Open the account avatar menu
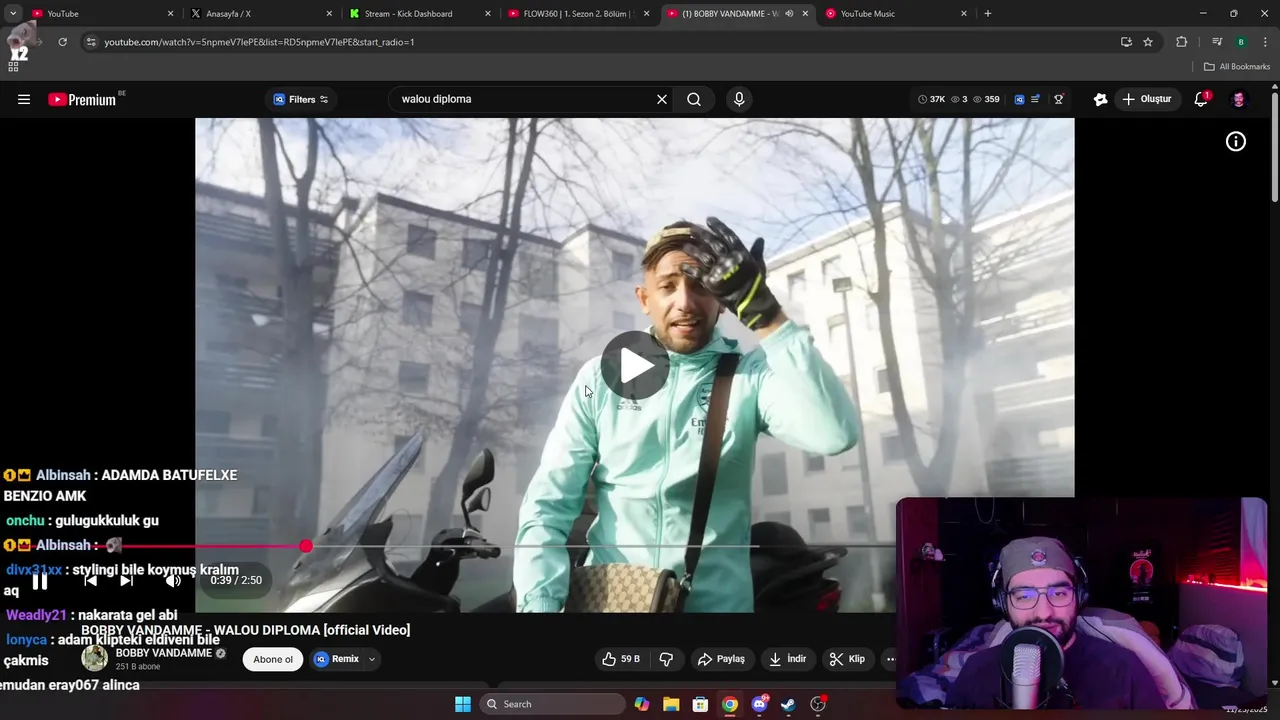 1239,99
